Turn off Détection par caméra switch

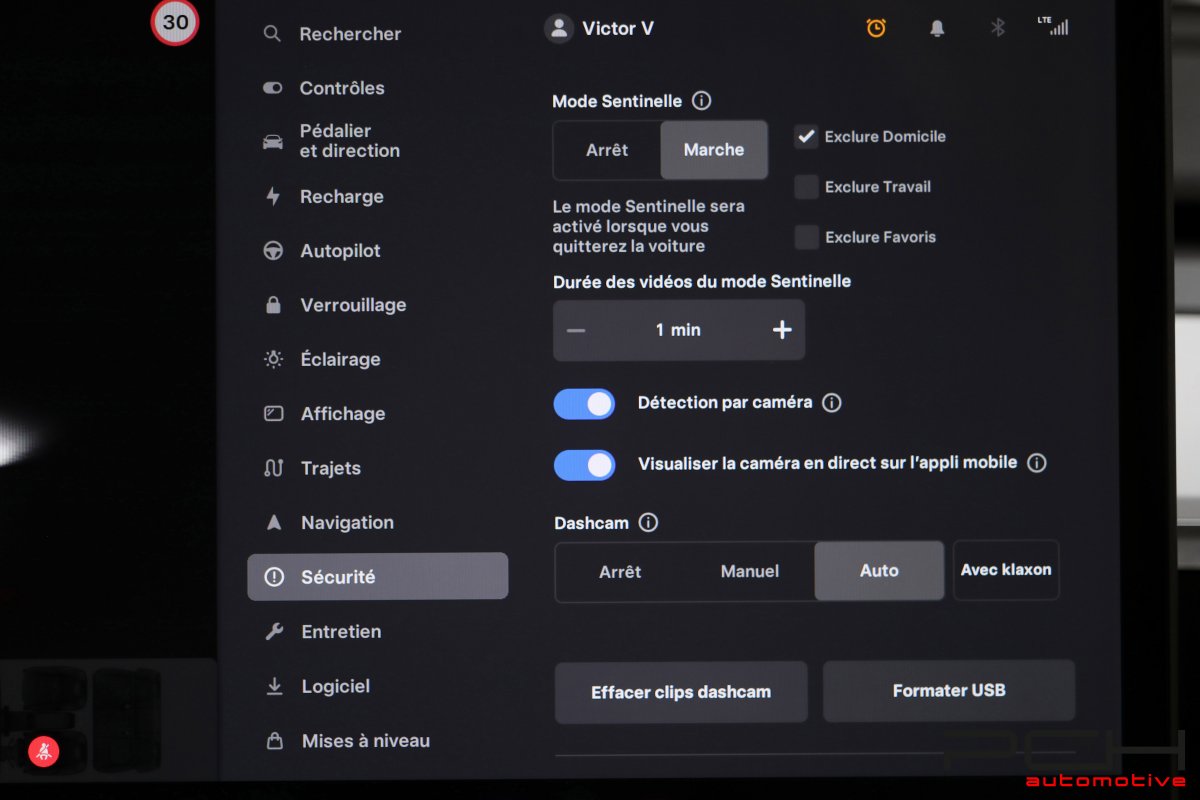tap(584, 404)
